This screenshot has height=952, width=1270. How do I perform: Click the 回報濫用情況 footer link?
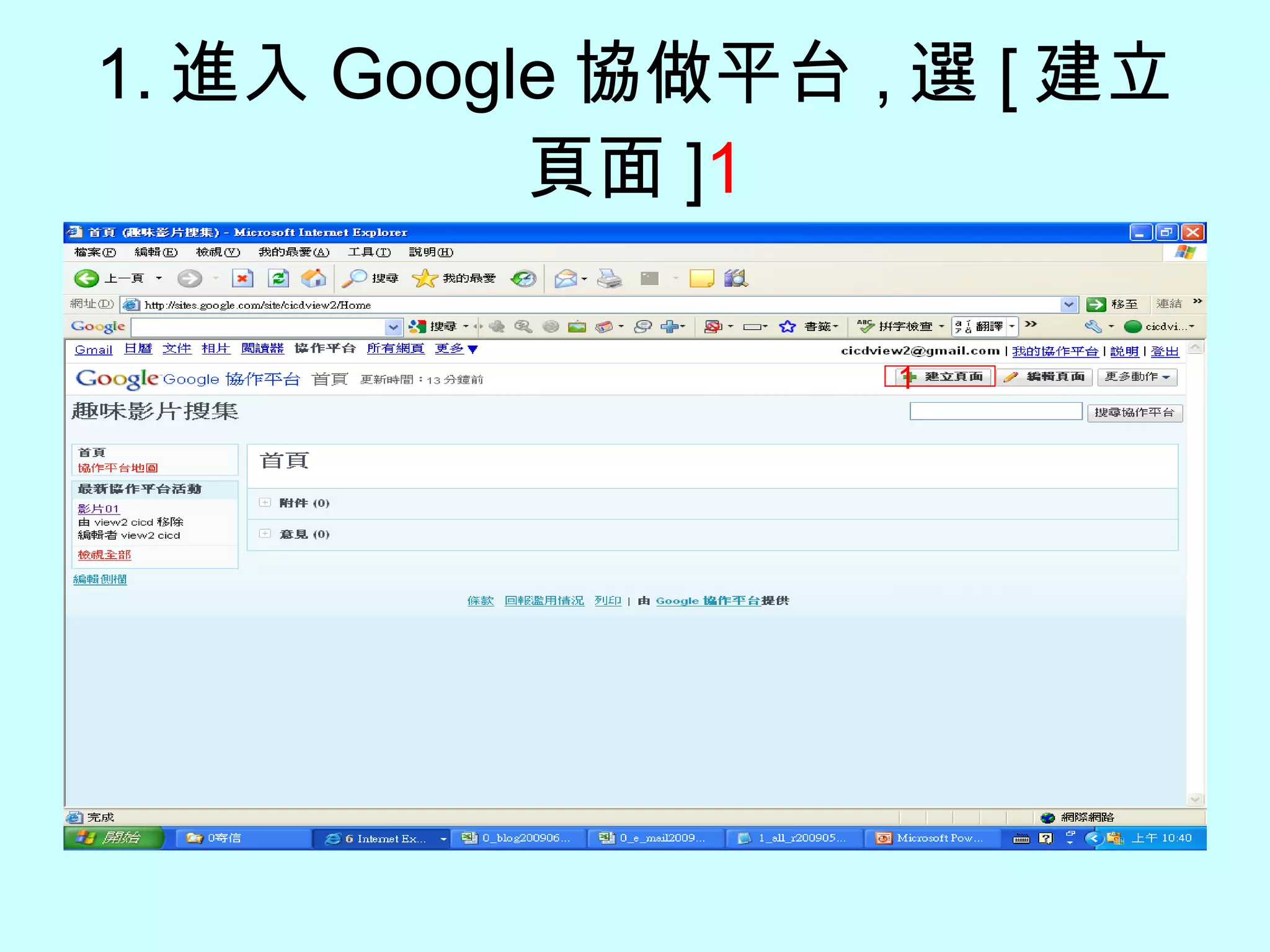(x=544, y=601)
